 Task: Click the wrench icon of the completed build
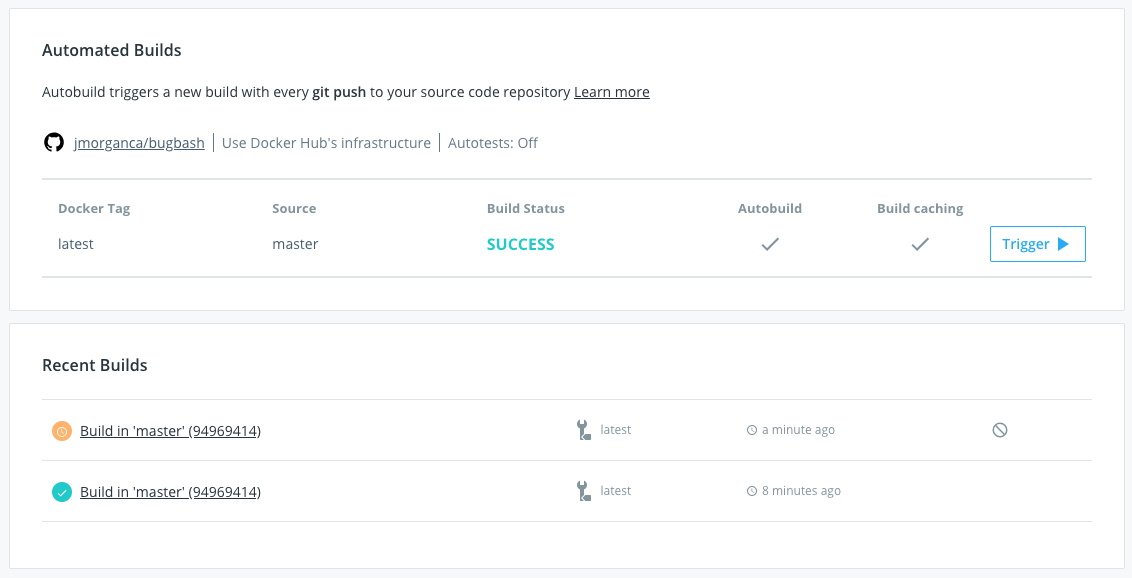(584, 491)
